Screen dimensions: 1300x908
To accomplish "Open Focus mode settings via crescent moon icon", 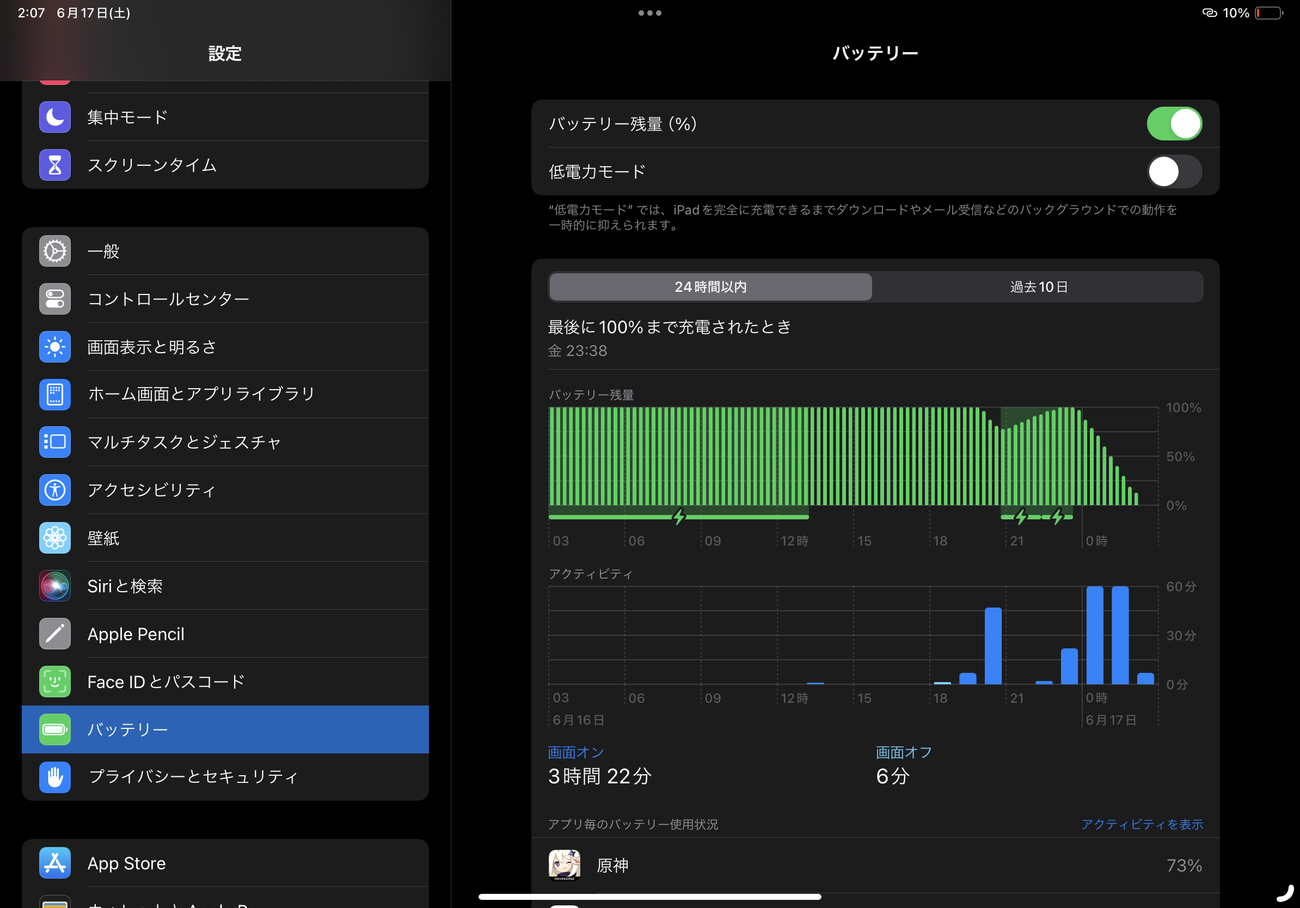I will pyautogui.click(x=54, y=117).
